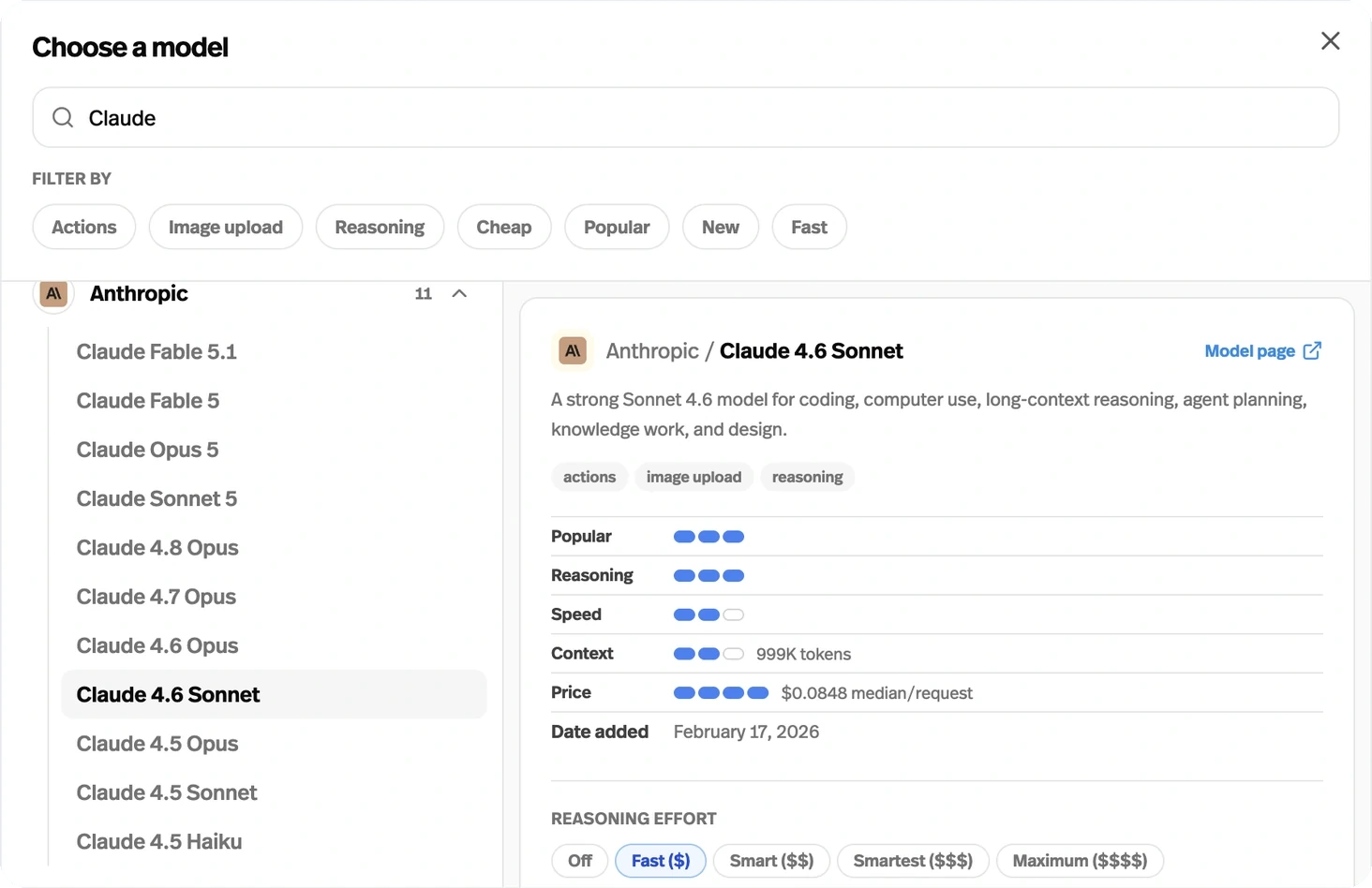Select Claude 4.8 Opus
This screenshot has width=1372, height=888.
[x=274, y=548]
